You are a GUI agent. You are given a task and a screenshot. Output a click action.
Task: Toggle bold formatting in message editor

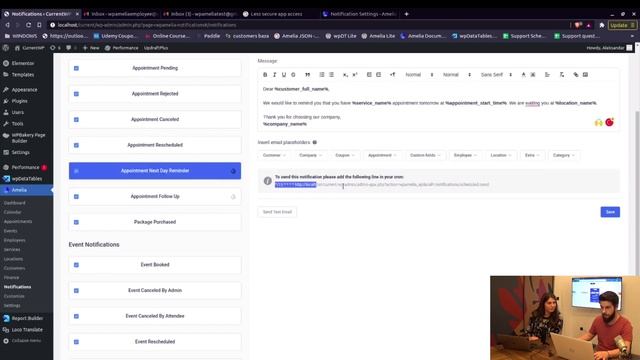[x=265, y=75]
